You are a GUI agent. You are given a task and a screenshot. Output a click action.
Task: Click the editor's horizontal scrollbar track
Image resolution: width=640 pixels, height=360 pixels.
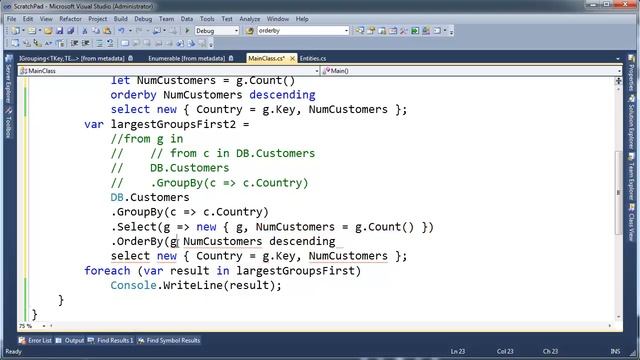coord(330,326)
